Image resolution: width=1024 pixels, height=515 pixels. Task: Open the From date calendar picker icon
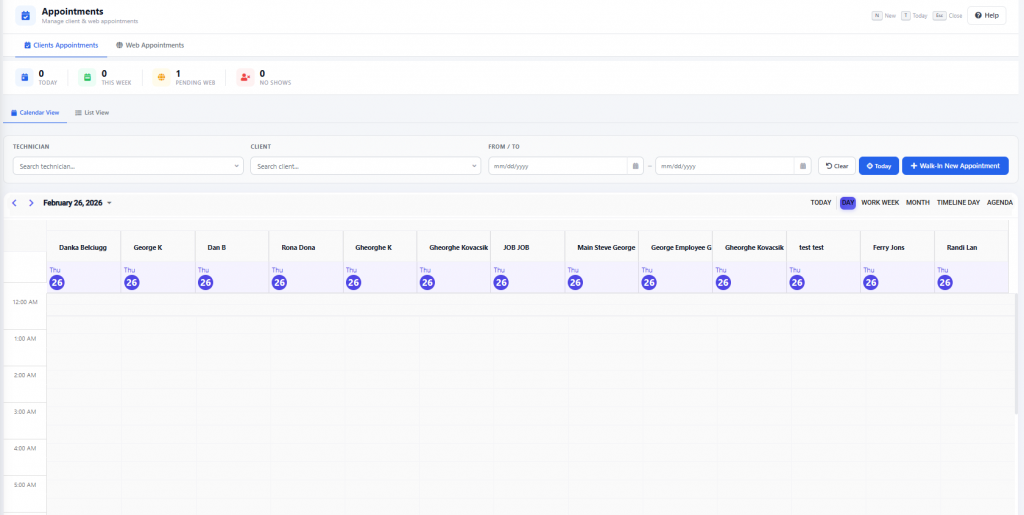[635, 166]
